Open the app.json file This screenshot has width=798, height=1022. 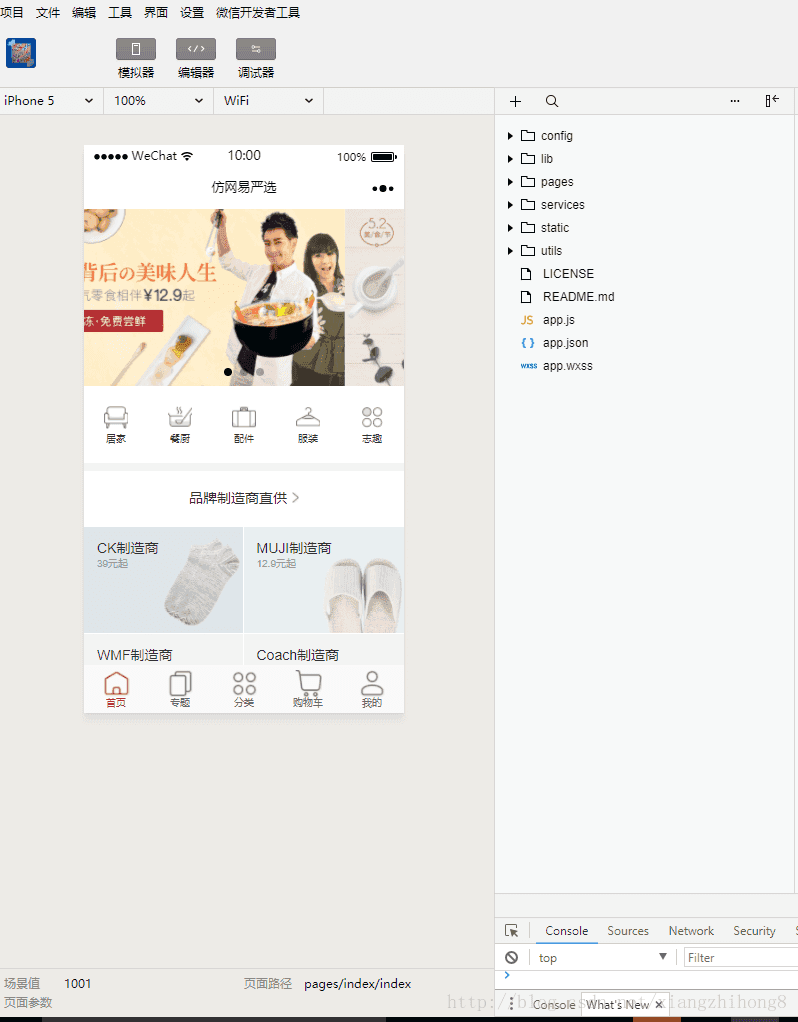565,343
